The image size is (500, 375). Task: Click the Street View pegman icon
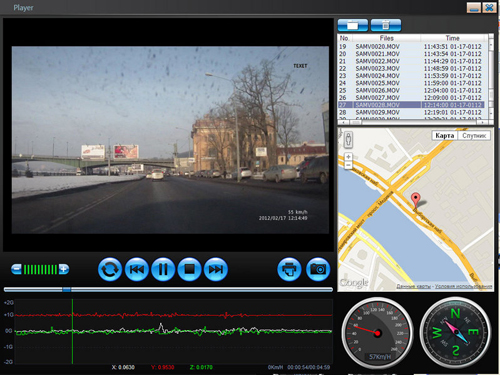(x=348, y=139)
